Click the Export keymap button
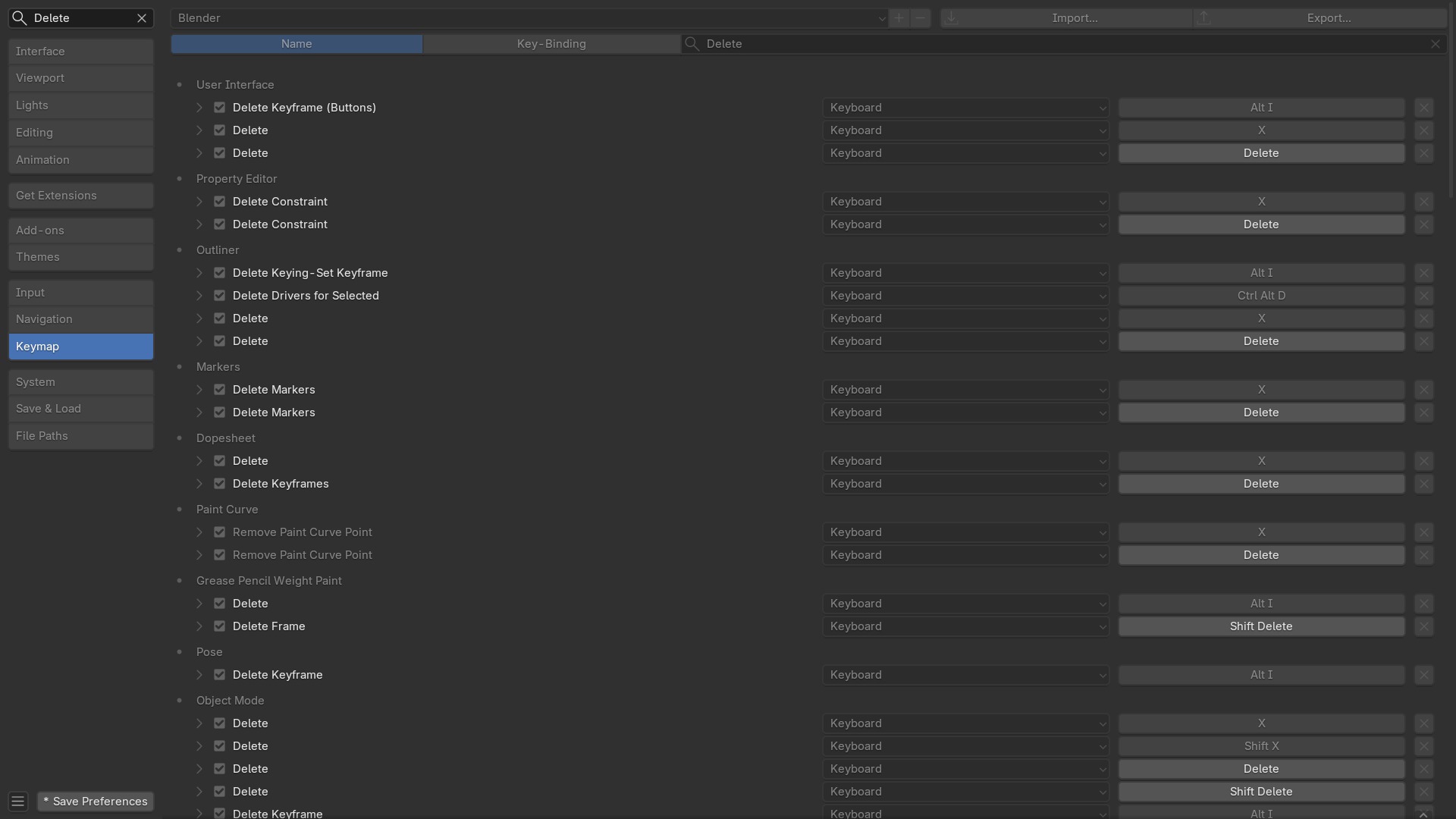Screen dimensions: 1456x819 click(x=1319, y=18)
